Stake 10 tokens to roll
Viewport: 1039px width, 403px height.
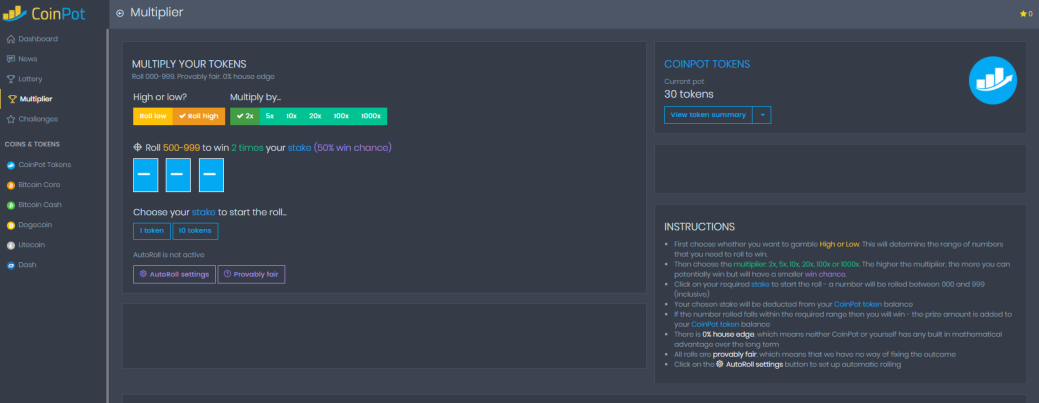tap(195, 231)
